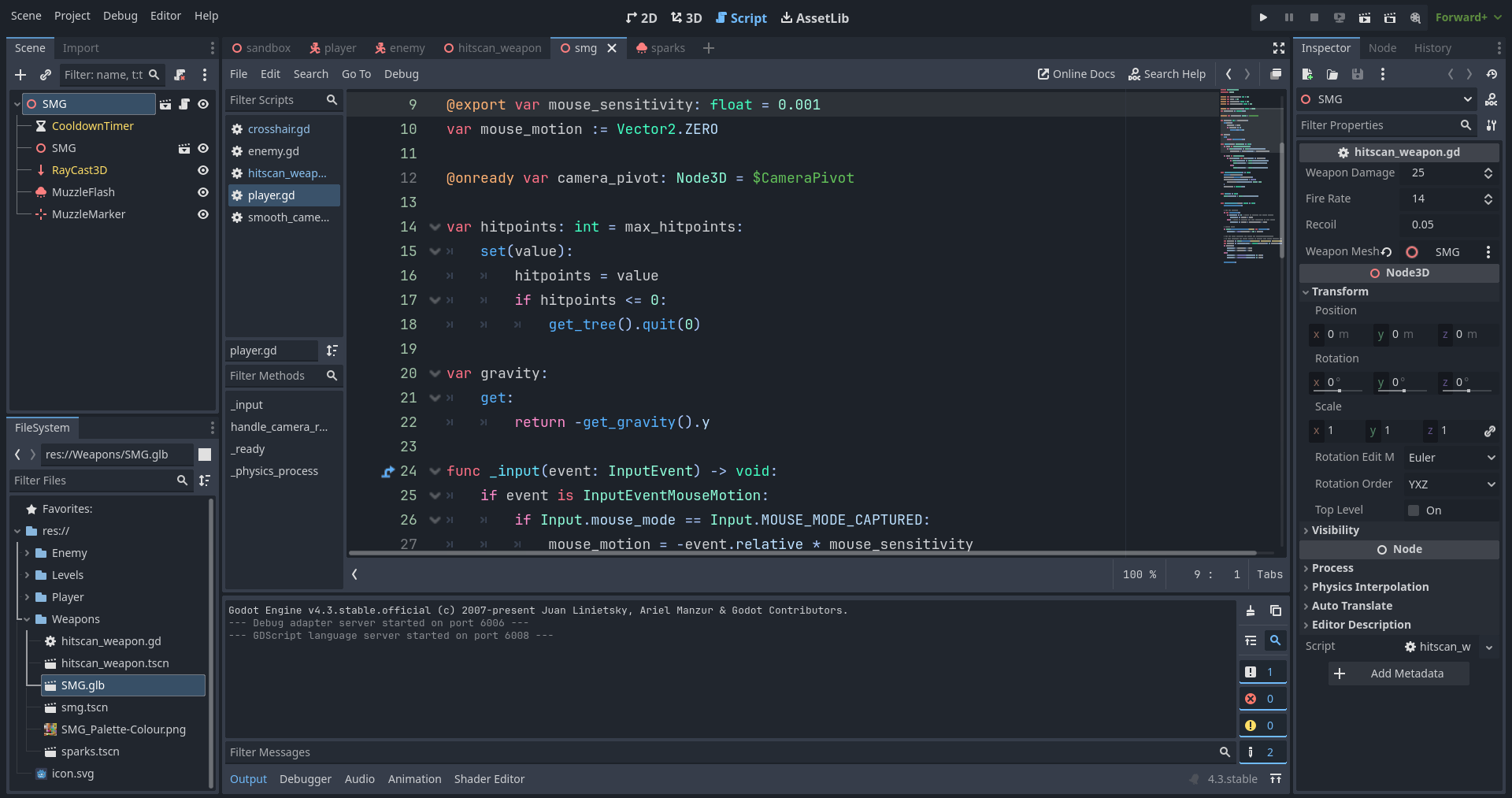The image size is (1512, 798).
Task: Hide the RayCast3D node
Action: (202, 170)
